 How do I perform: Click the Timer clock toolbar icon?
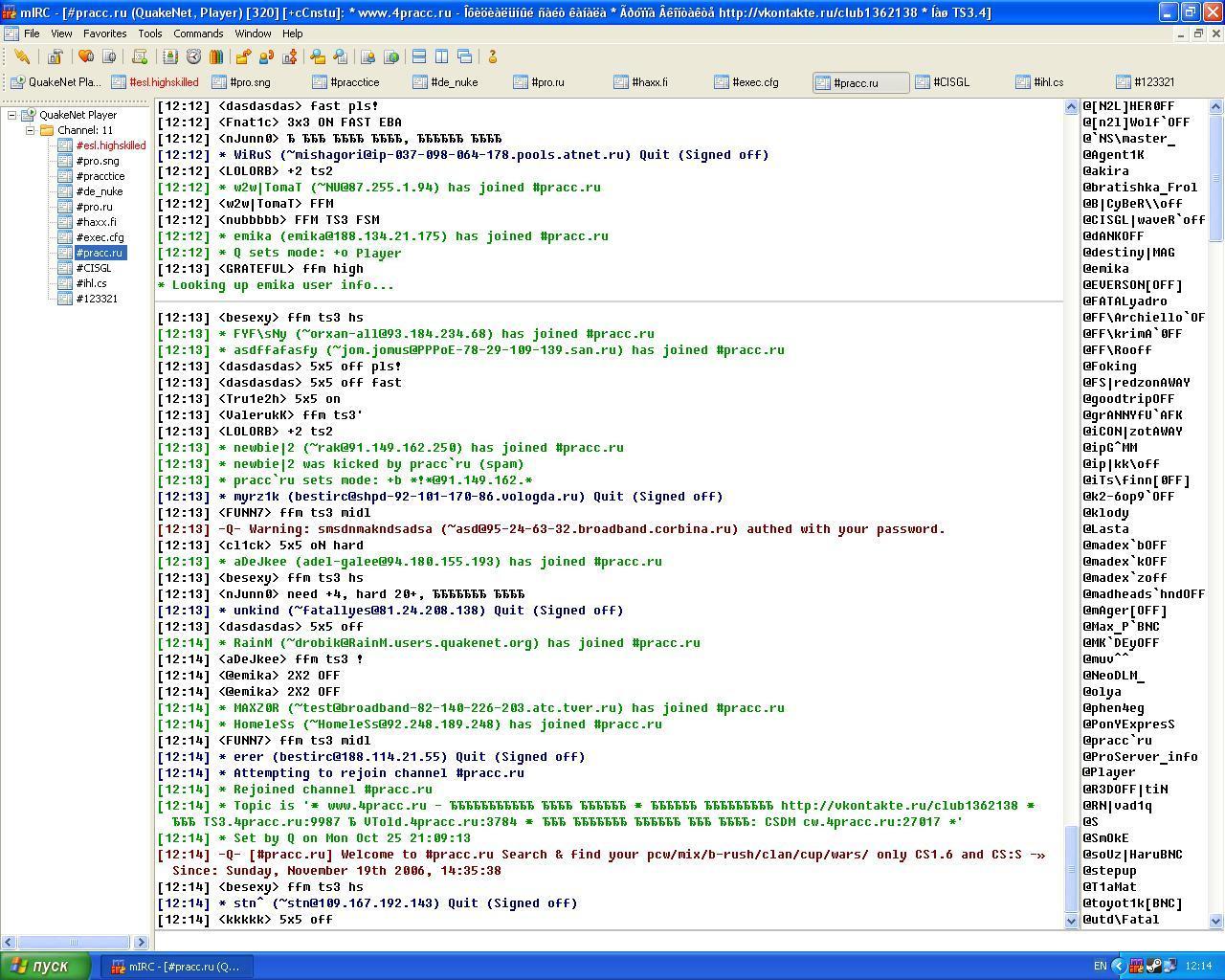point(193,57)
